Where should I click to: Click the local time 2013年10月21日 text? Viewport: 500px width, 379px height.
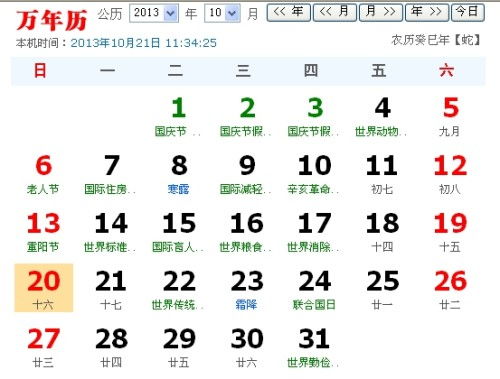pyautogui.click(x=144, y=43)
